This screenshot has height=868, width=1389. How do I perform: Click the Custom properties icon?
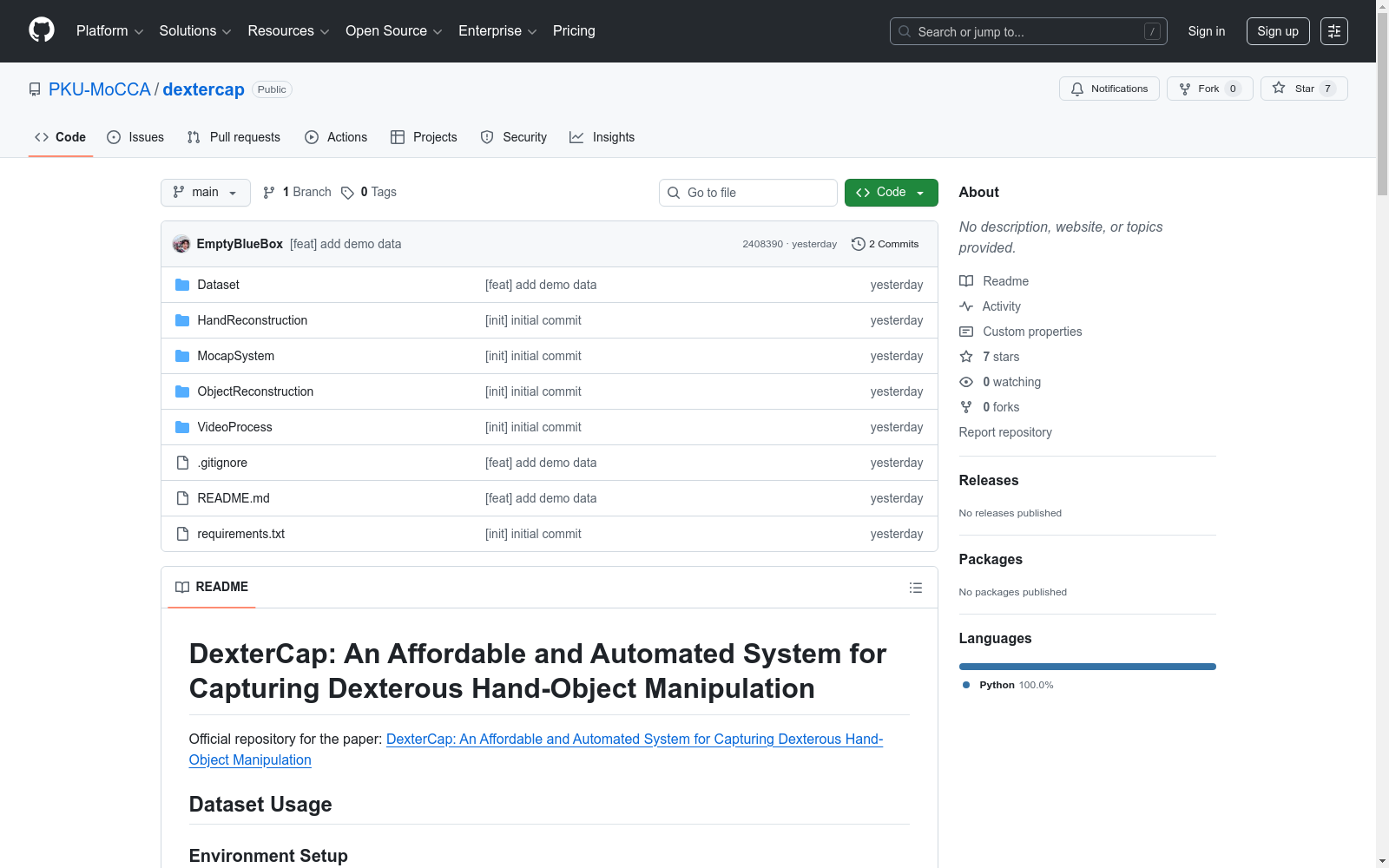966,332
